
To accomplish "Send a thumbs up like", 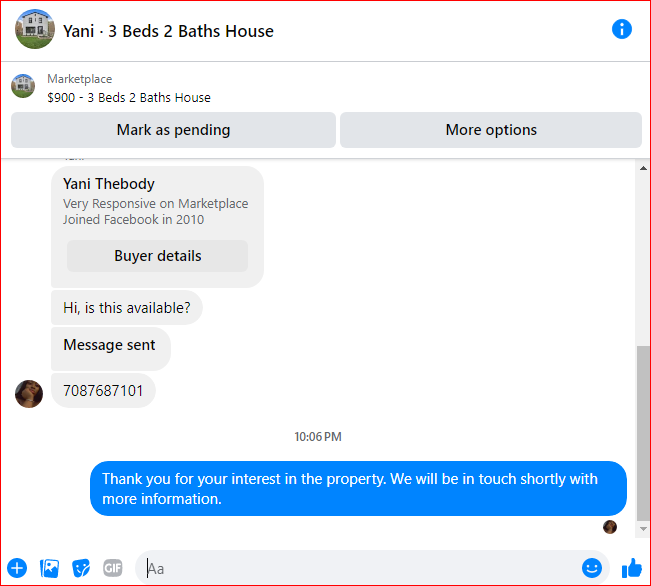I will tap(631, 568).
